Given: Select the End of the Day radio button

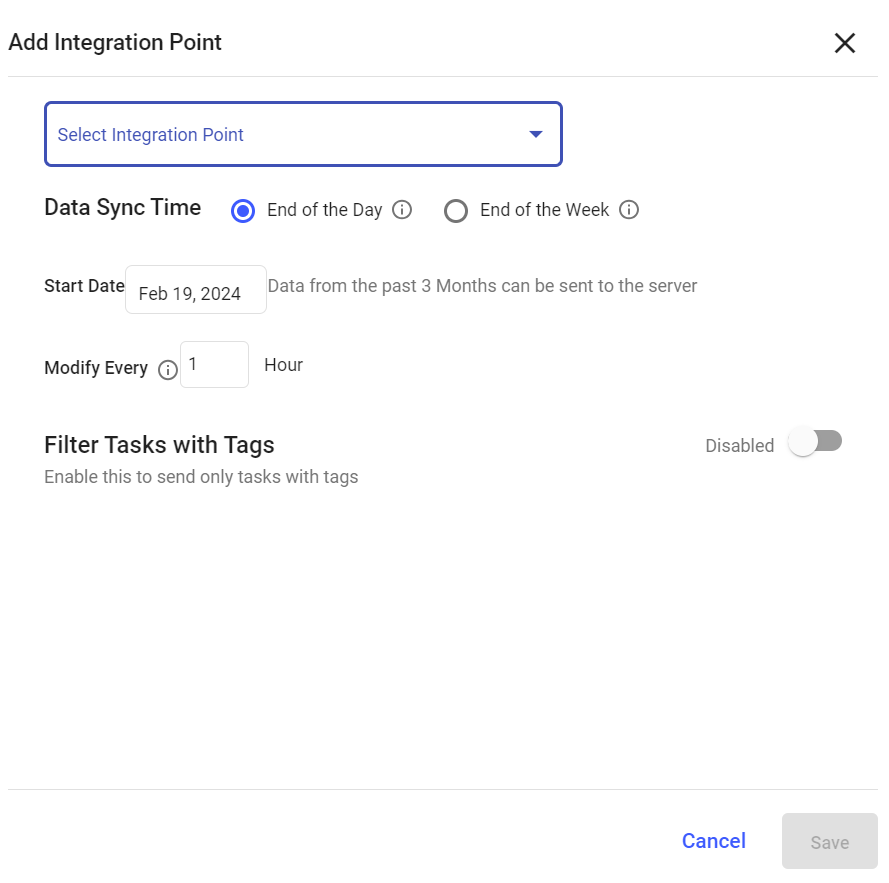Looking at the screenshot, I should 243,211.
